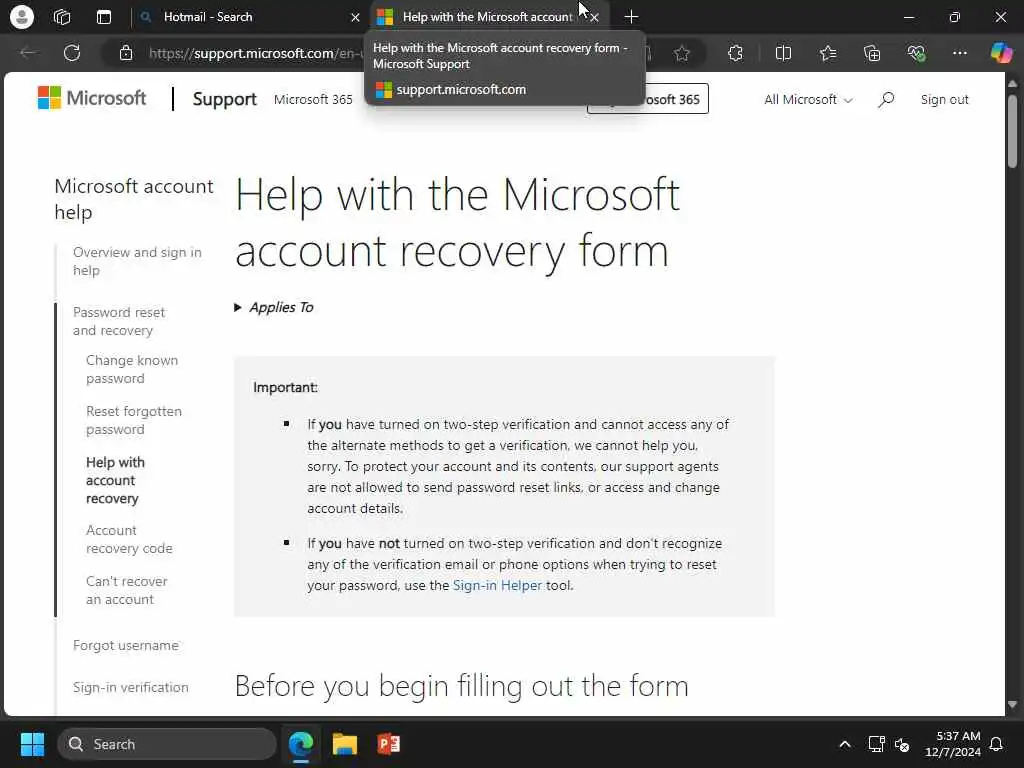Open Sign-in verification section
The height and width of the screenshot is (768, 1024).
click(131, 687)
